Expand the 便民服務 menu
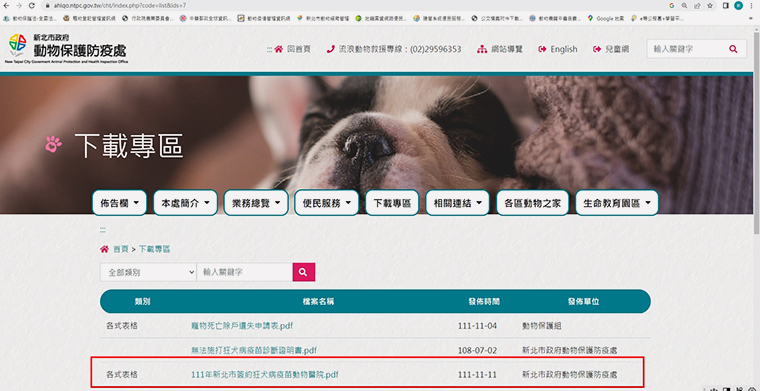 tap(327, 203)
